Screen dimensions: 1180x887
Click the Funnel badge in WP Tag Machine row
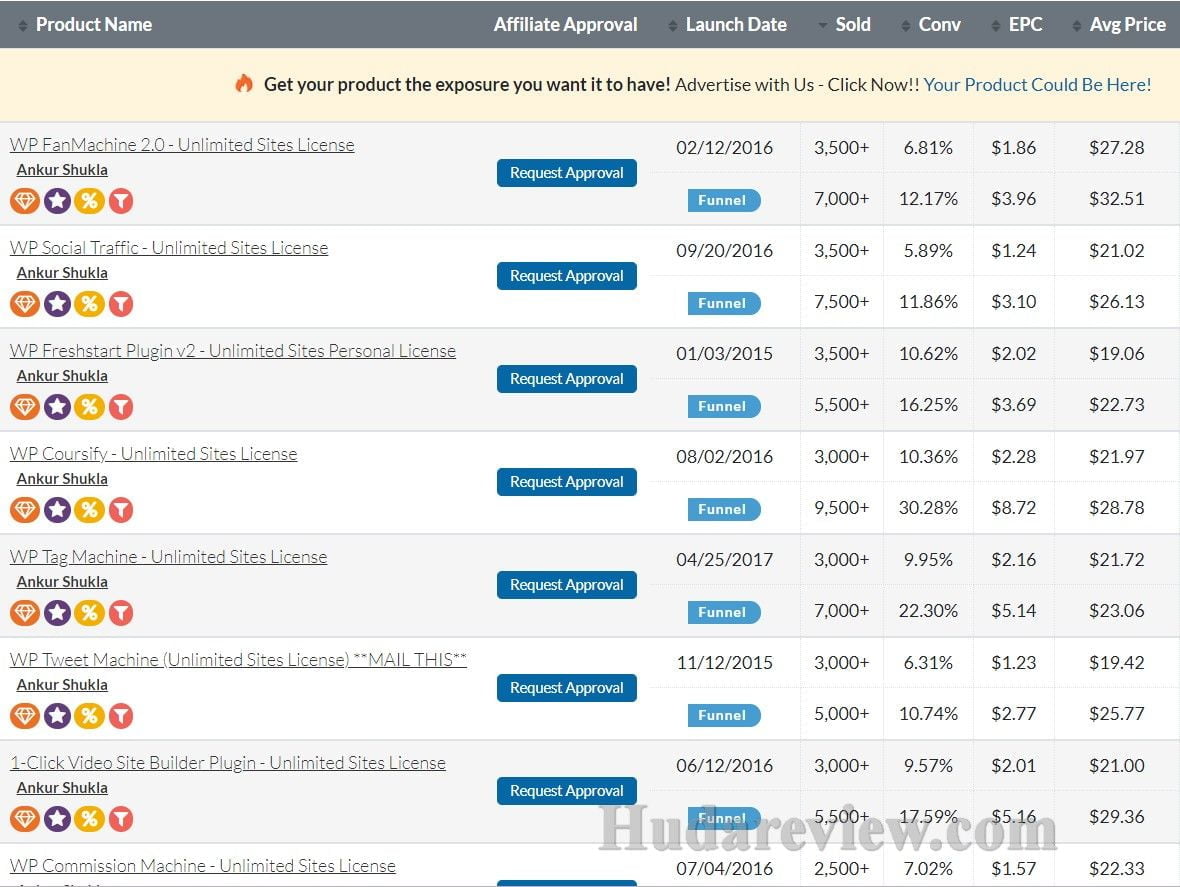click(x=724, y=612)
